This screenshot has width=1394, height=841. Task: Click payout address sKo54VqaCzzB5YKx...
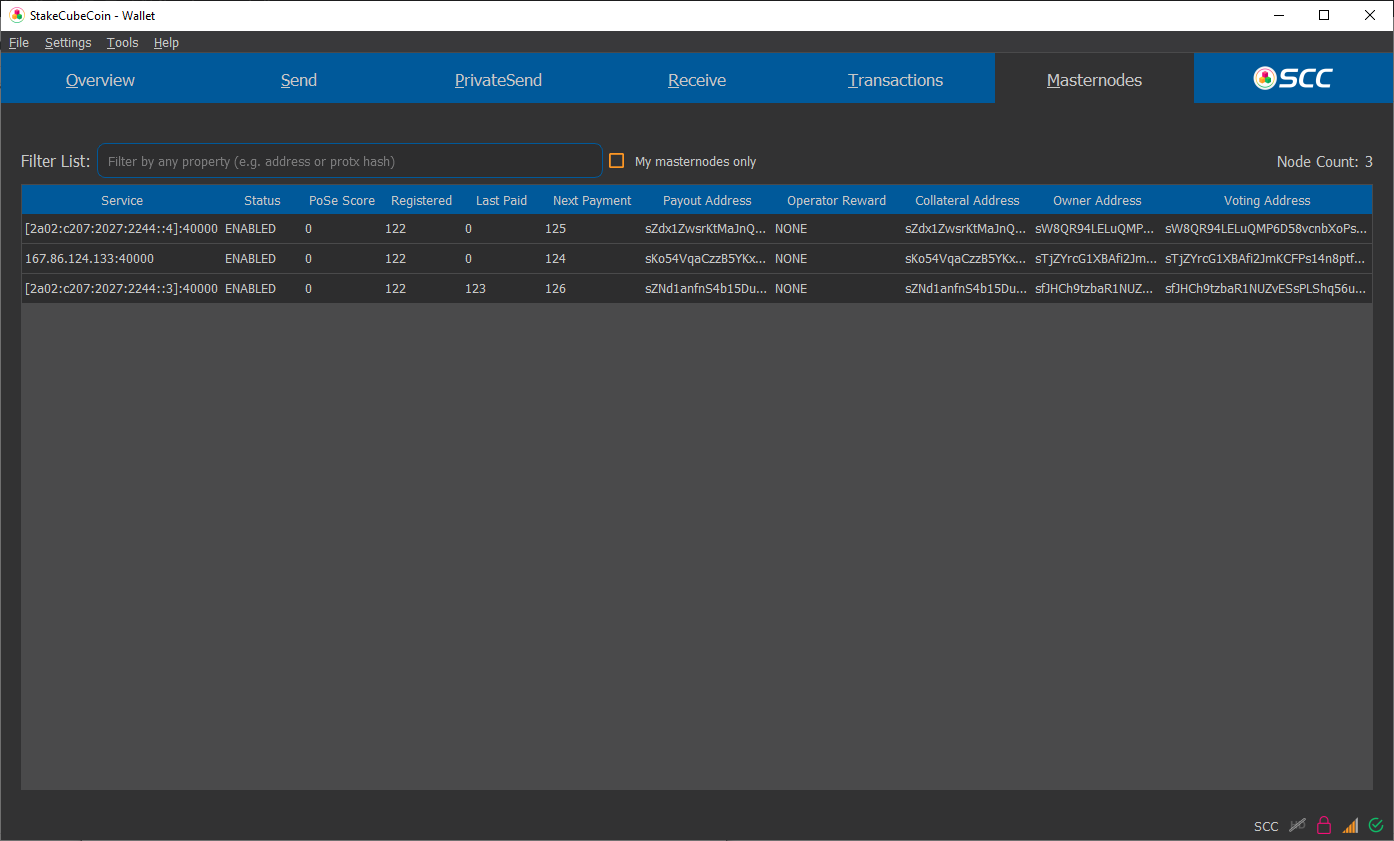706,259
